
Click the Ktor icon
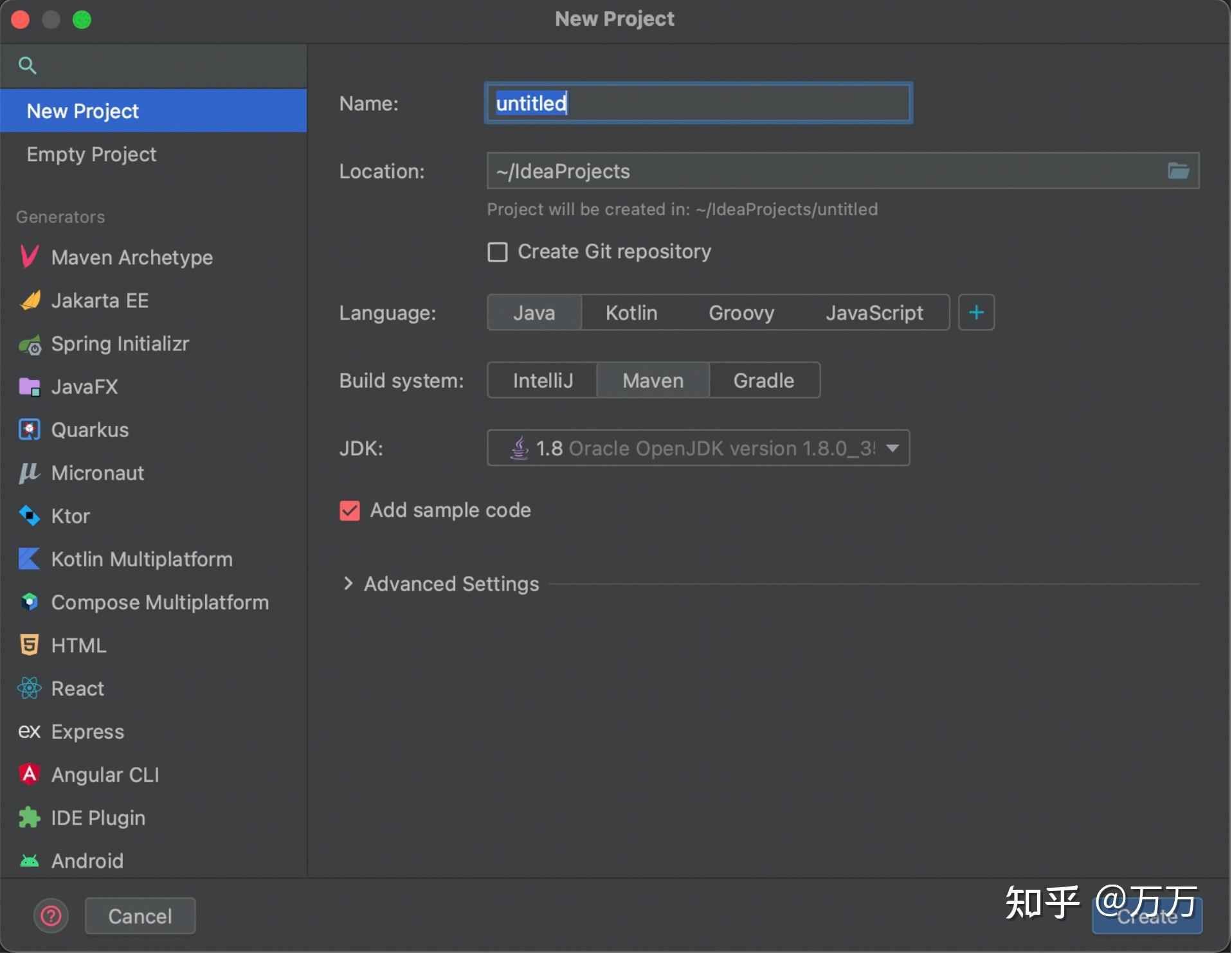(30, 516)
